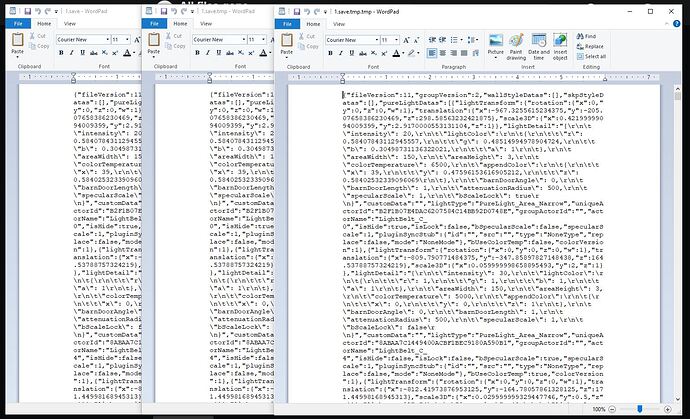690x419 pixels.
Task: Zoom in with plus button
Action: click(x=668, y=409)
